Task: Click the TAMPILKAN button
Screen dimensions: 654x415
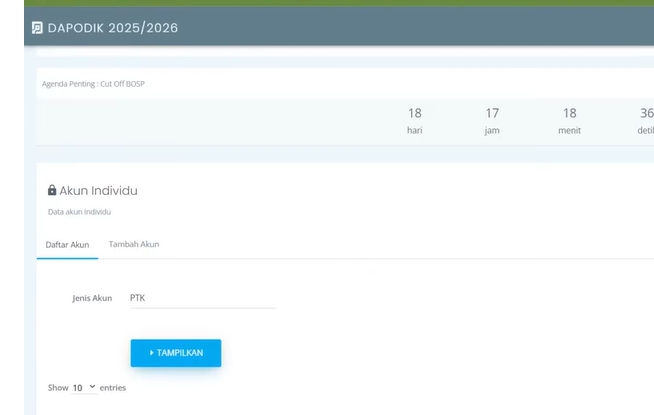Action: click(x=176, y=353)
